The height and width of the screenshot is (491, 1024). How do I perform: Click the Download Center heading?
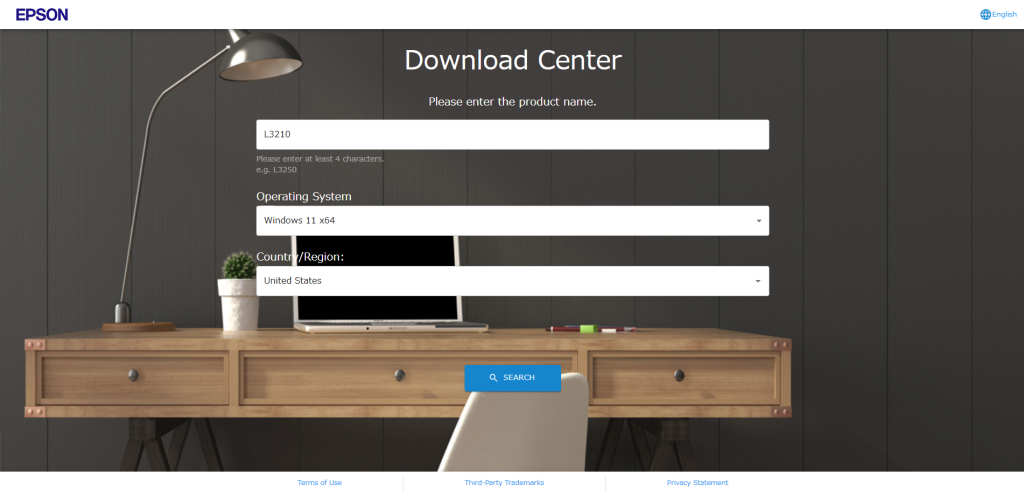tap(513, 60)
